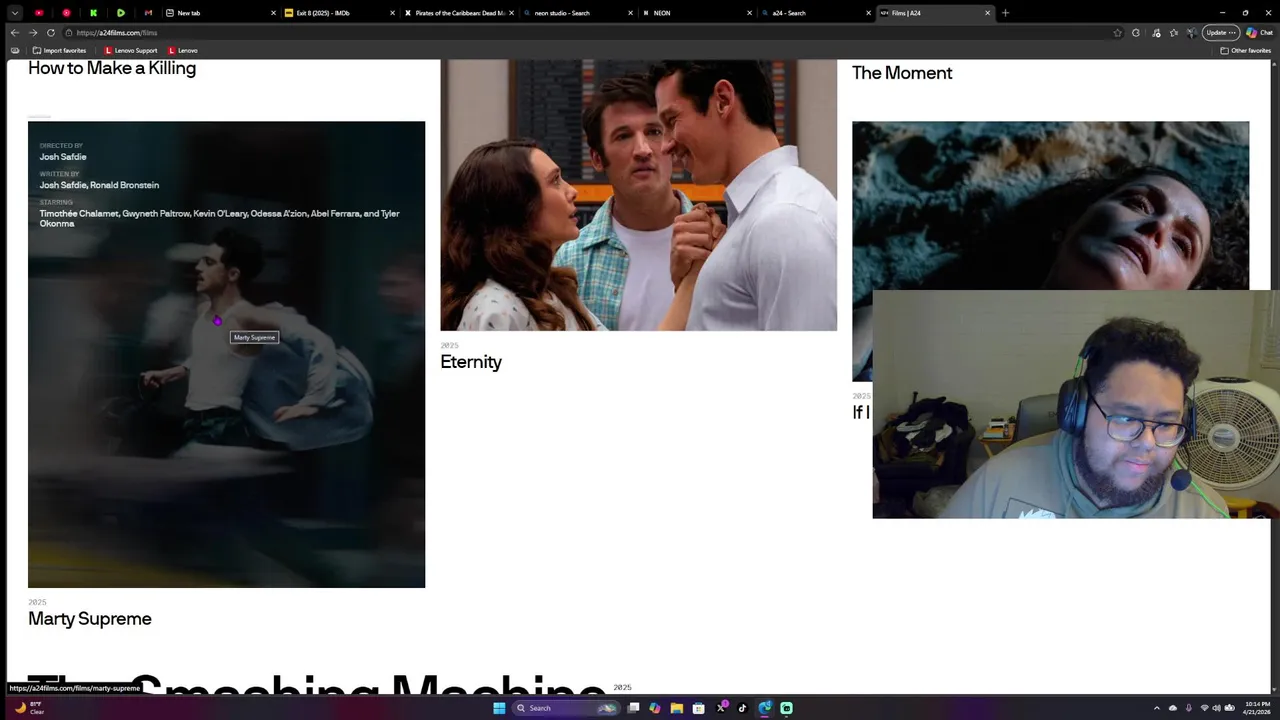Viewport: 1280px width, 720px height.
Task: Open File Explorer from taskbar
Action: point(677,708)
